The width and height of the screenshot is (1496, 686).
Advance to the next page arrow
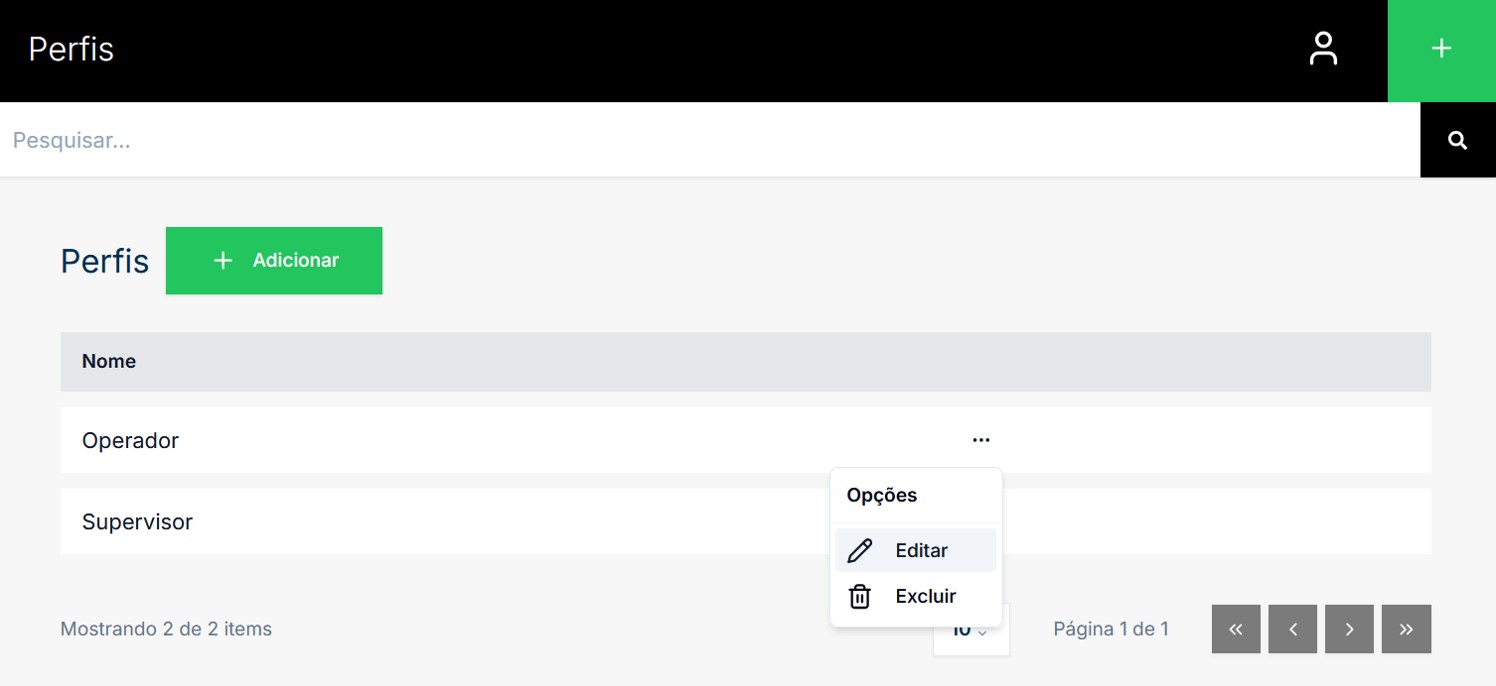[1349, 629]
